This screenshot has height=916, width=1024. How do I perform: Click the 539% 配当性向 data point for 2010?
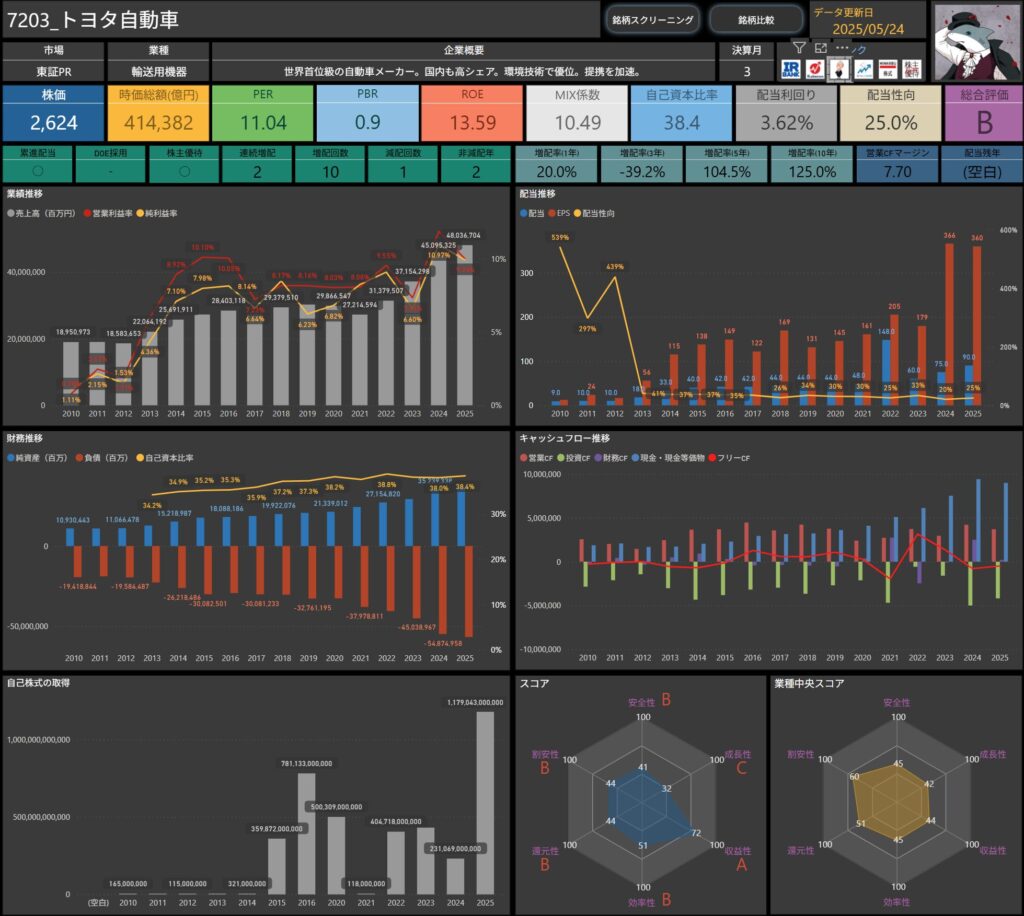[x=560, y=246]
